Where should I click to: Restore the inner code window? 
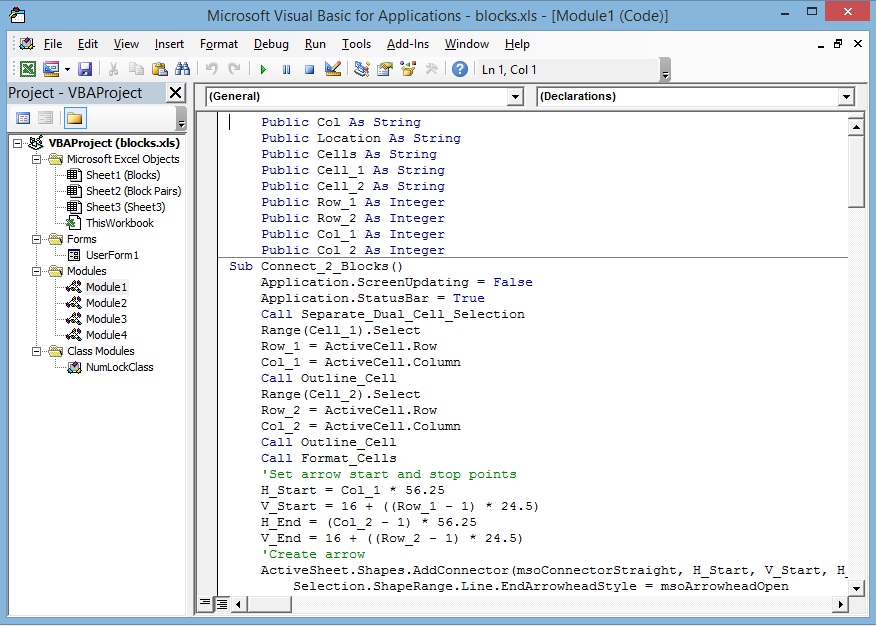coord(838,44)
